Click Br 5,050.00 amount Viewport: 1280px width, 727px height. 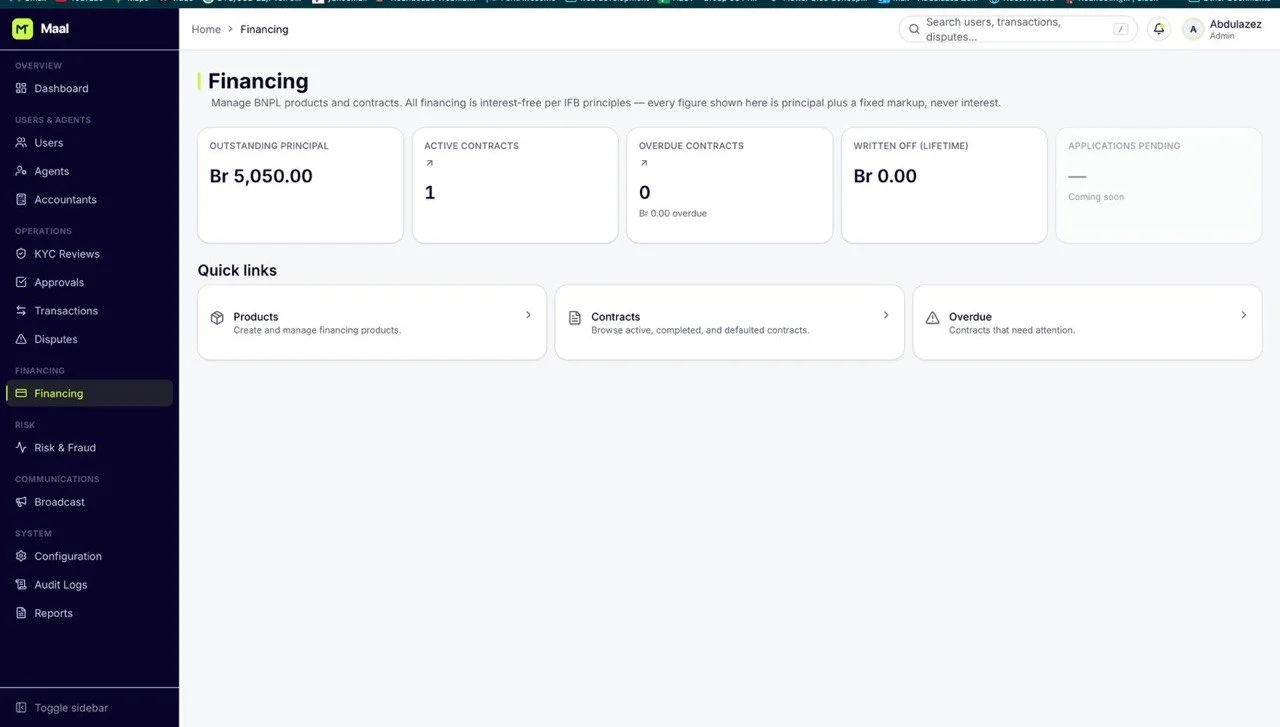pos(261,176)
